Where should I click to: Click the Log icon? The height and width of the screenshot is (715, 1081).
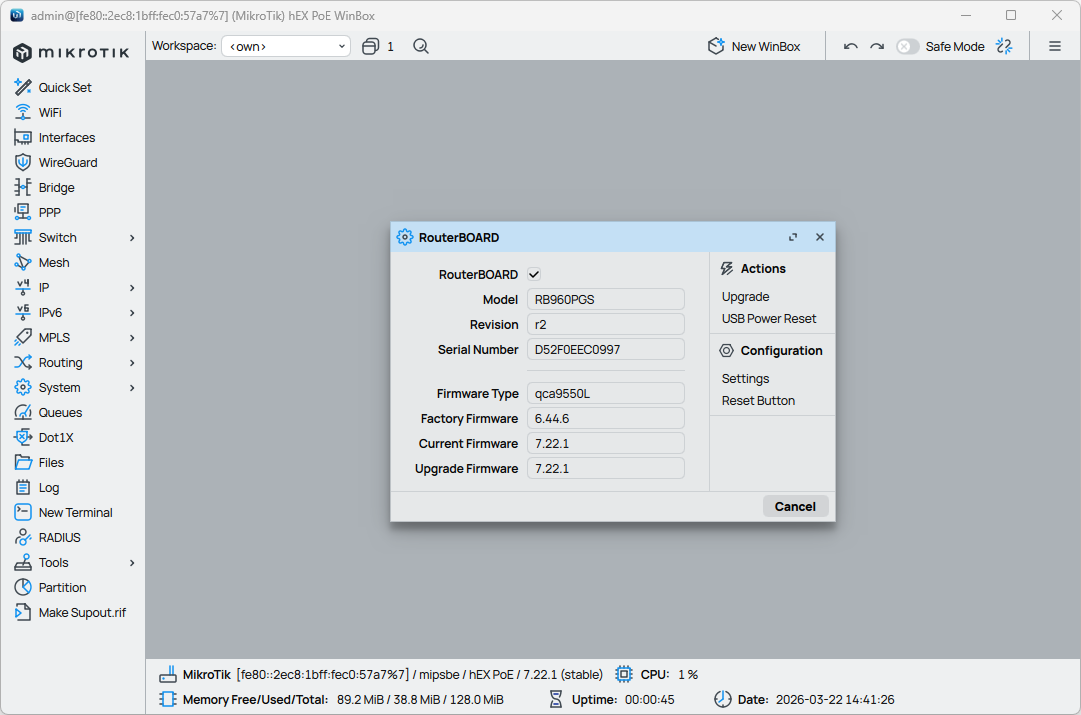pyautogui.click(x=23, y=487)
